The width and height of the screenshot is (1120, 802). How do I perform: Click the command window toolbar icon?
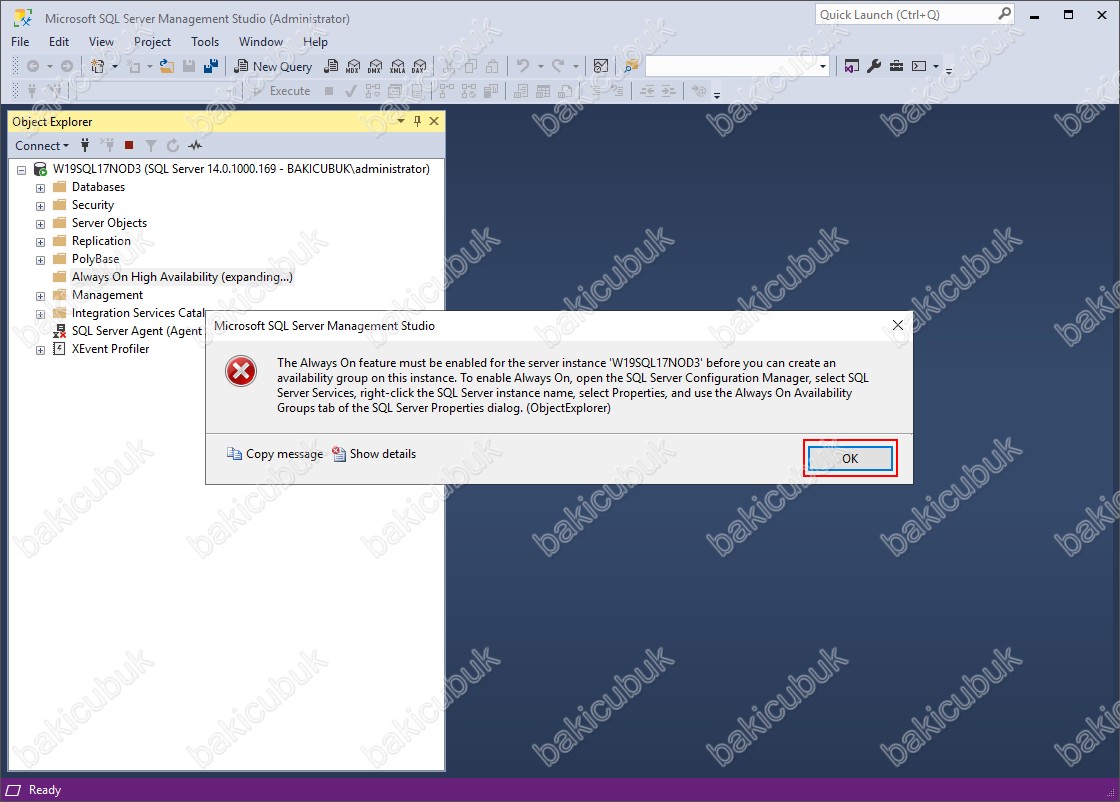(x=919, y=66)
